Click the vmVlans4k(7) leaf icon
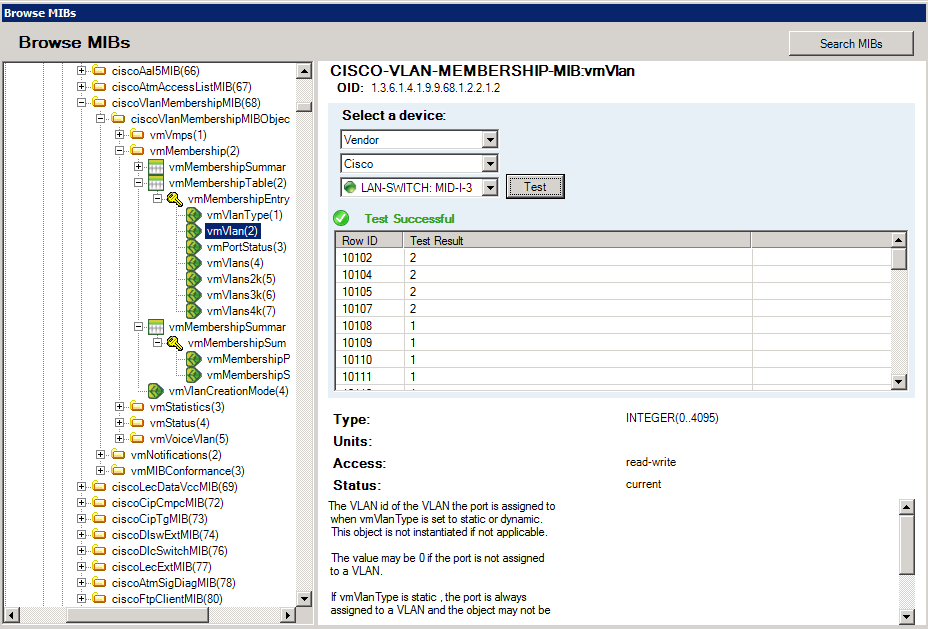The width and height of the screenshot is (928, 629). 194,311
